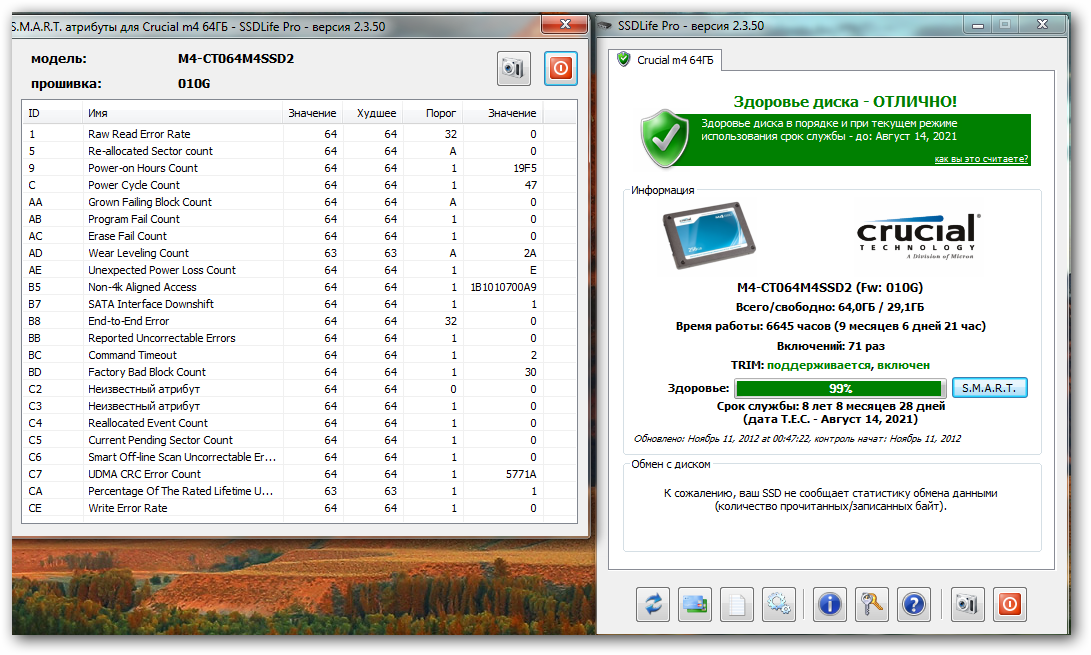Click red power icon in SSDLife main toolbar
The width and height of the screenshot is (1091, 655).
1008,603
